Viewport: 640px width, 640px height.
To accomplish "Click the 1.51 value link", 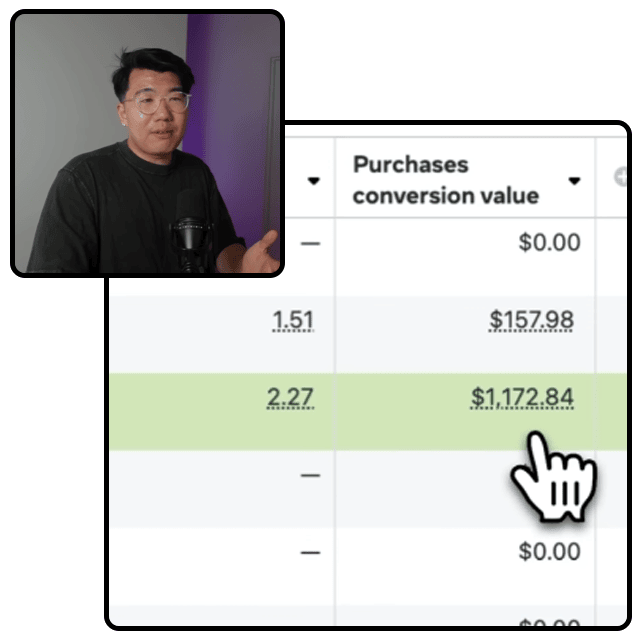I will click(292, 320).
